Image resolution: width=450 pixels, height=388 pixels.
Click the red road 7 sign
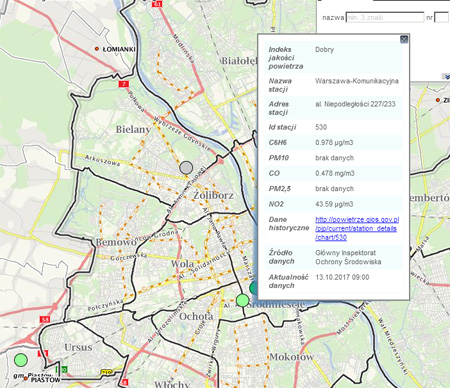[123, 84]
